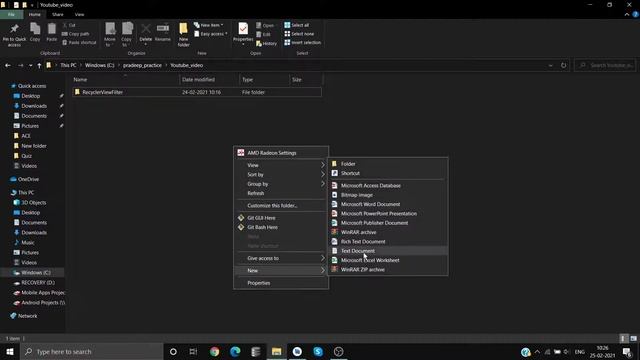Select Music in the navigation pane

pos(27,242)
